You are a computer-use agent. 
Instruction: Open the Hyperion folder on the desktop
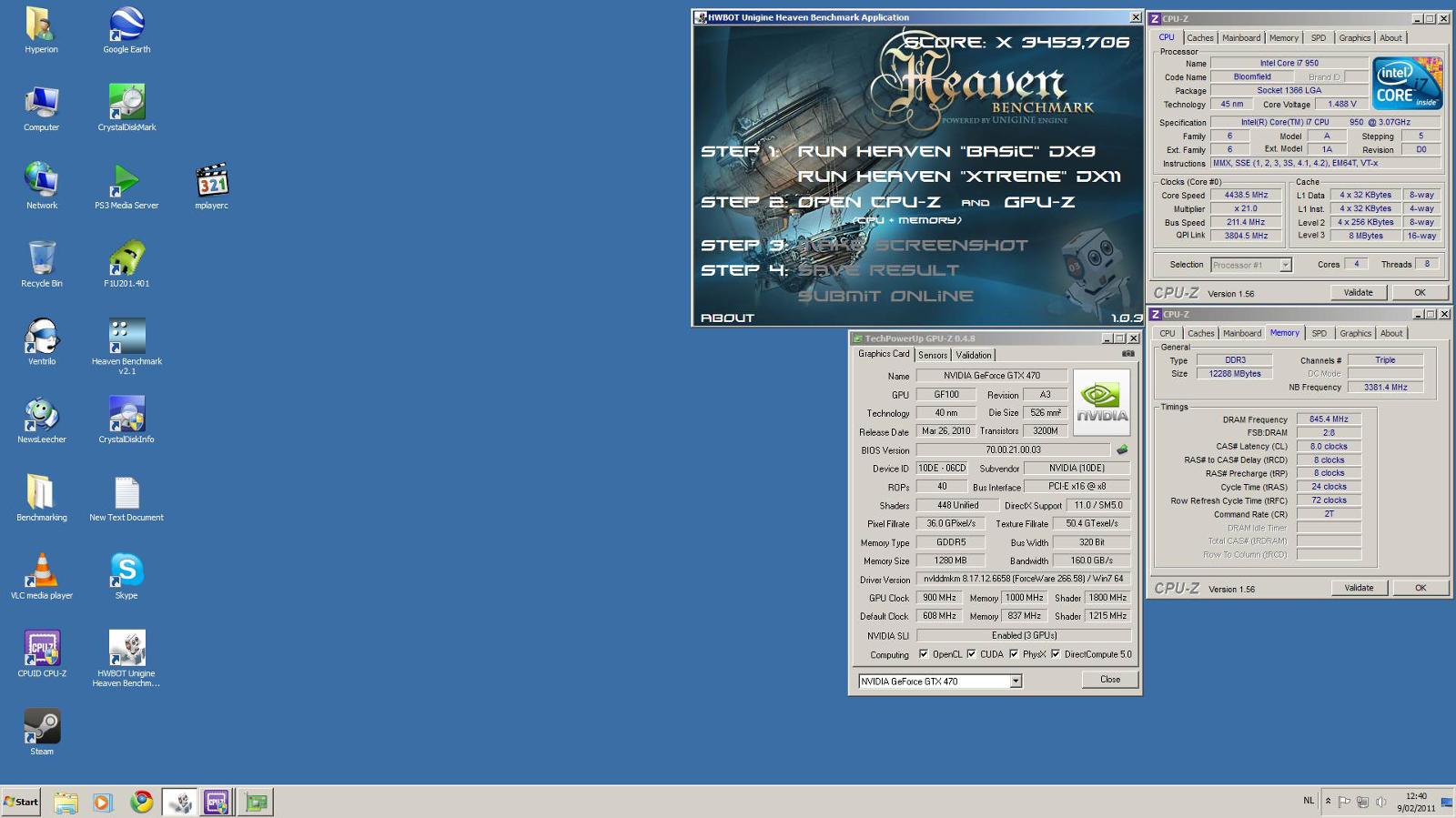[x=41, y=30]
